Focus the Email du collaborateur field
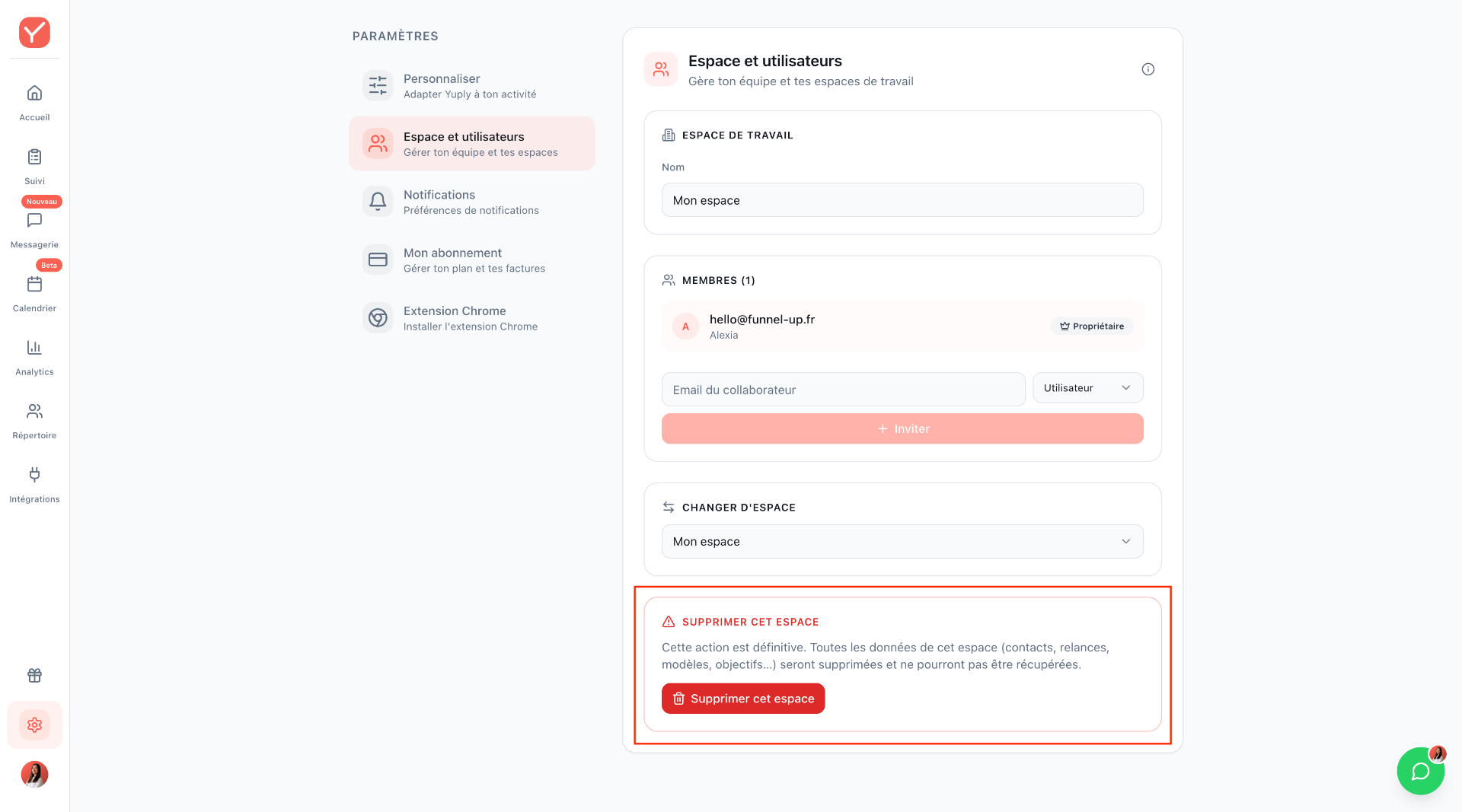The width and height of the screenshot is (1462, 812). (x=843, y=390)
